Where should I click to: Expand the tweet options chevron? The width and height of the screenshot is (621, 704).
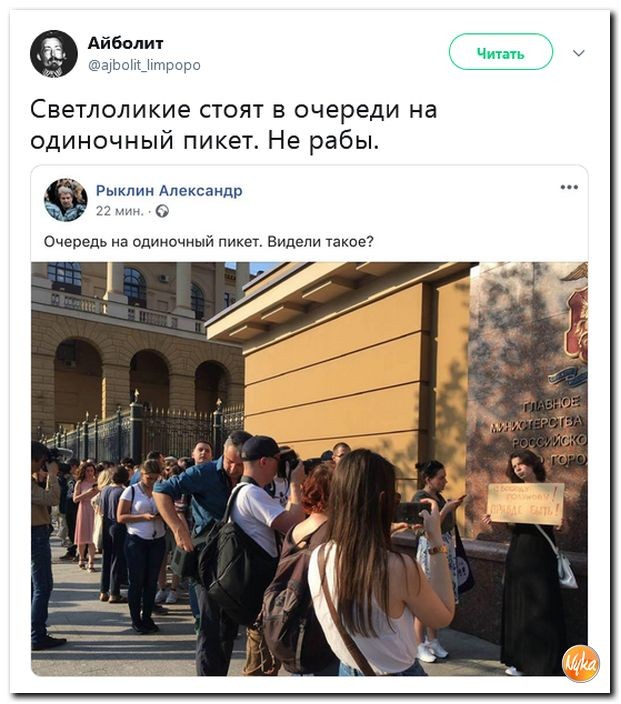coord(579,53)
